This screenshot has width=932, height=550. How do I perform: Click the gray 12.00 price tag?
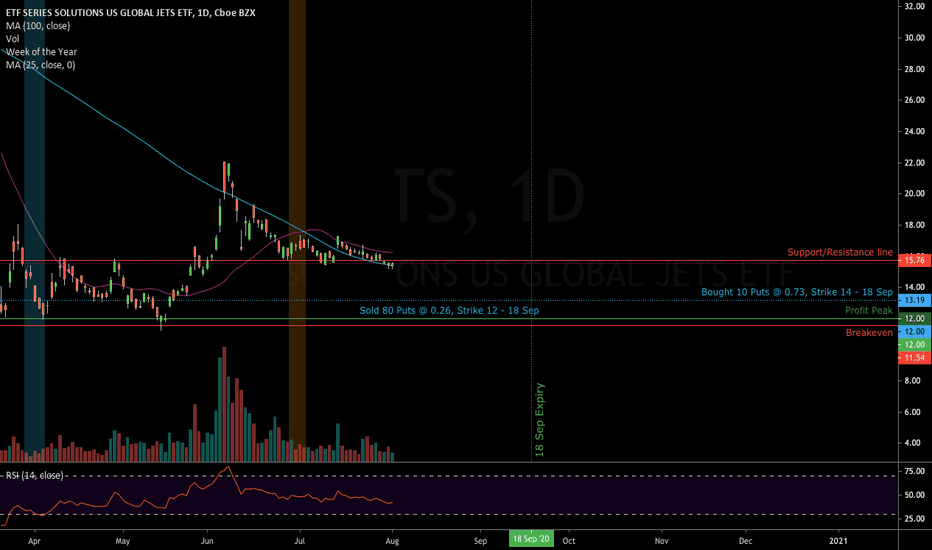[x=914, y=318]
